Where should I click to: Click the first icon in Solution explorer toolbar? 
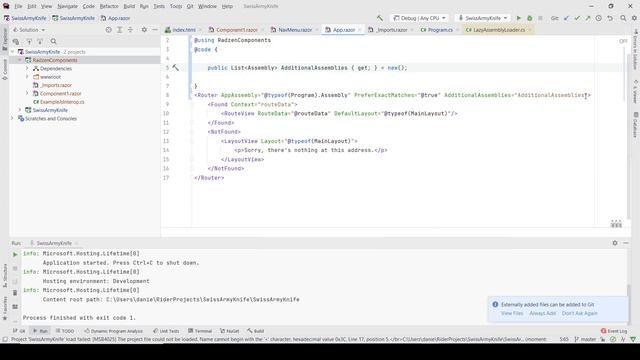pos(16,41)
